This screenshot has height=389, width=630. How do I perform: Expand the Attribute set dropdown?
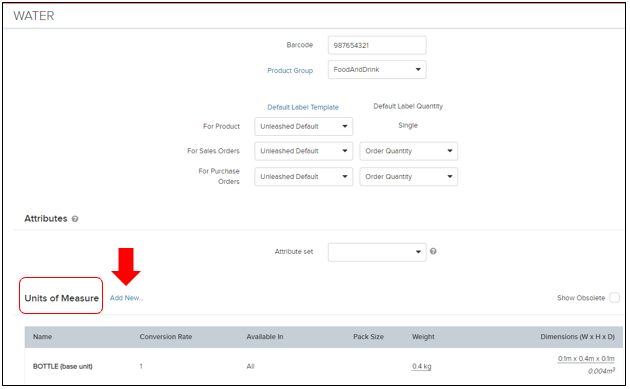tap(377, 252)
